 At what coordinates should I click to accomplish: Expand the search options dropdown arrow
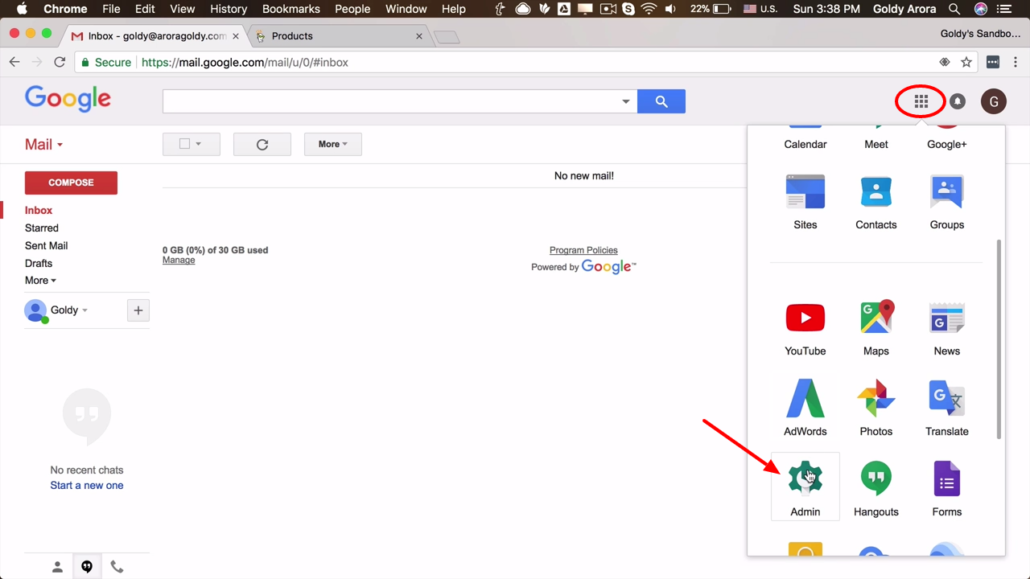click(x=625, y=101)
